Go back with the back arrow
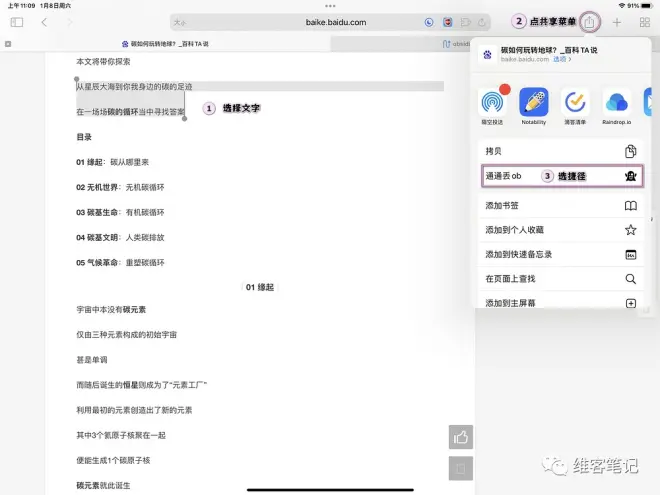The height and width of the screenshot is (495, 660). coord(44,22)
